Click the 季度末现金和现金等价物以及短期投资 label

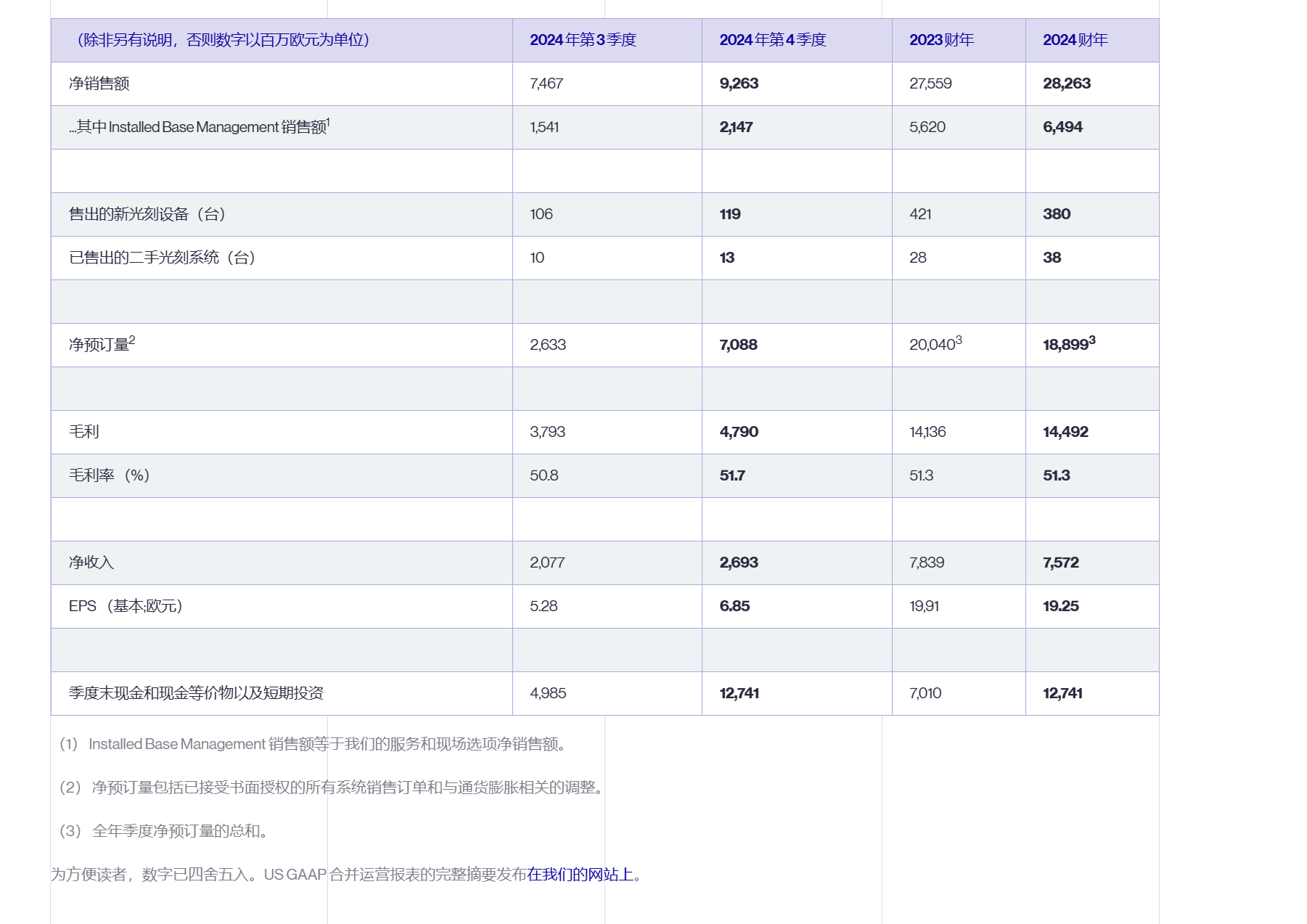pyautogui.click(x=196, y=693)
